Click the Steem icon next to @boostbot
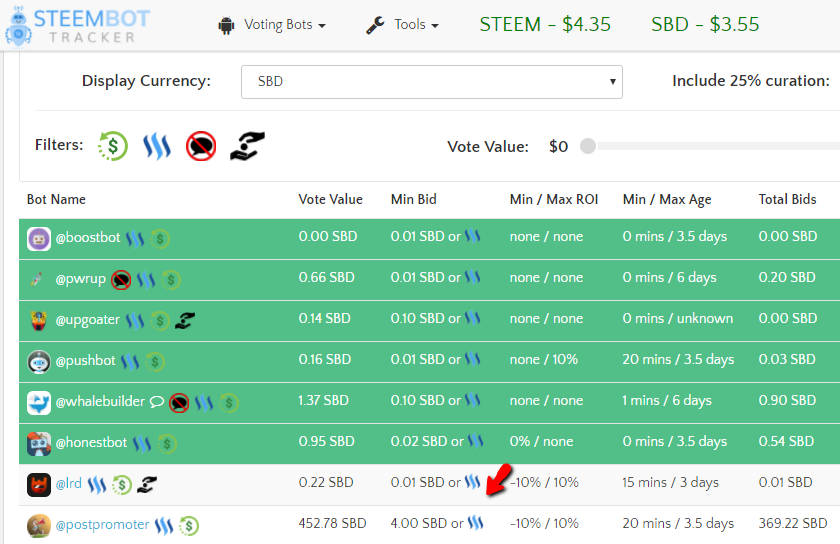The height and width of the screenshot is (544, 840). pos(135,239)
